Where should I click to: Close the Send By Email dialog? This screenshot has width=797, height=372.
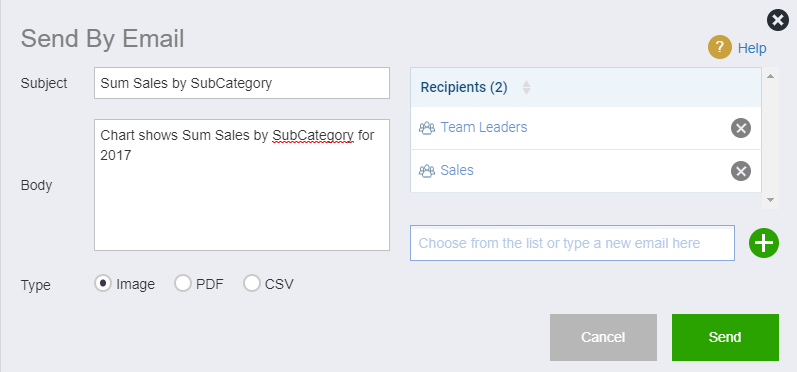[x=778, y=20]
